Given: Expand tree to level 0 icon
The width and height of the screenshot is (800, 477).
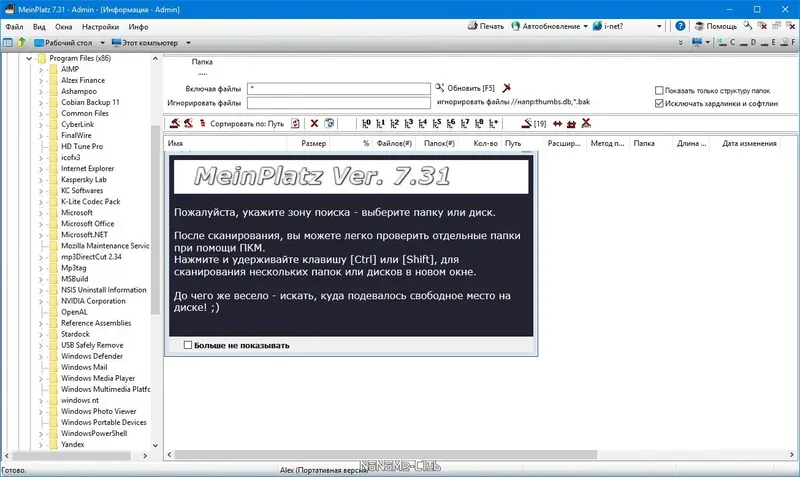Looking at the screenshot, I should coord(366,123).
